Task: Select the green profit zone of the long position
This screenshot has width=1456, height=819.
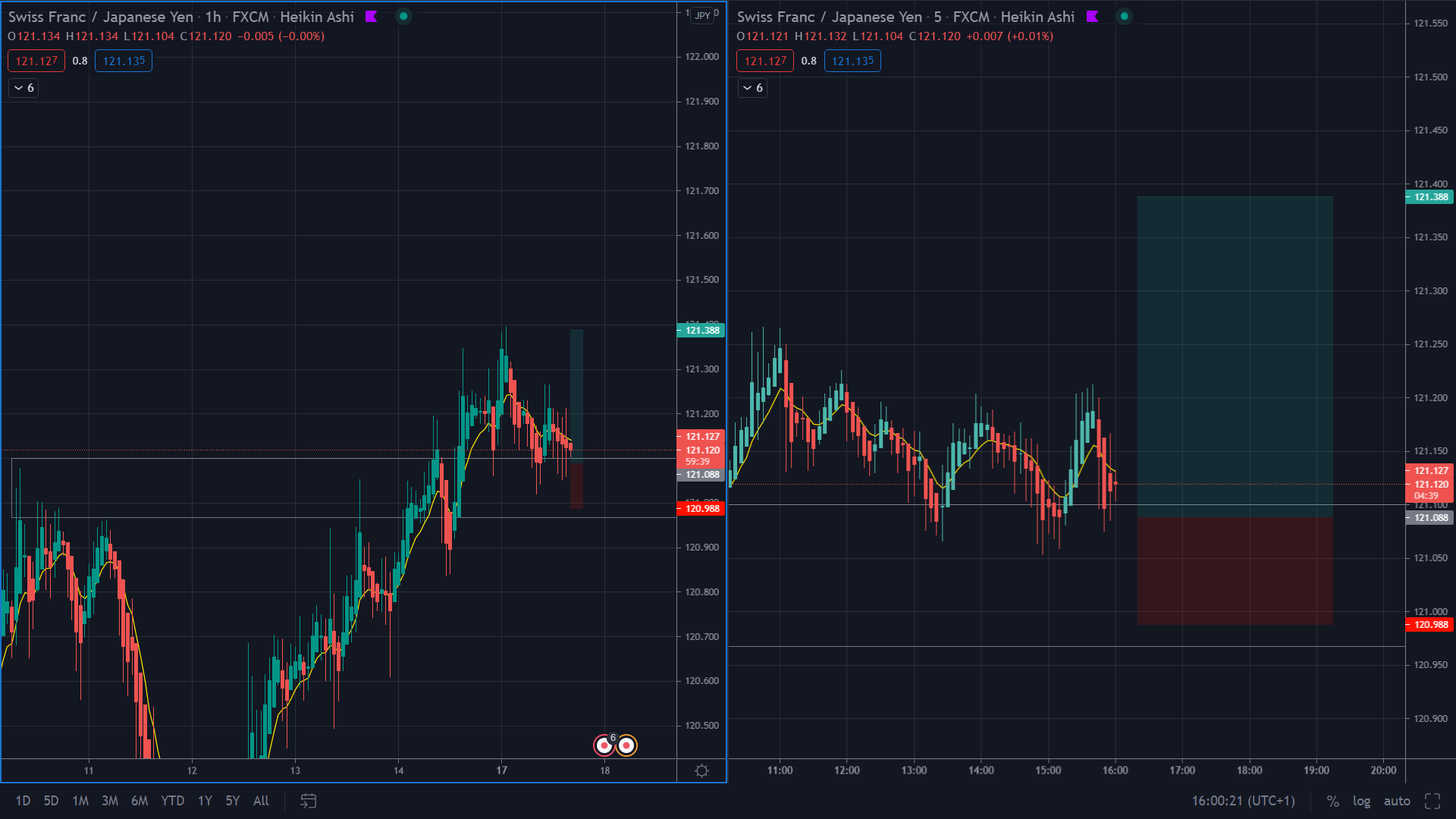Action: [x=1235, y=356]
